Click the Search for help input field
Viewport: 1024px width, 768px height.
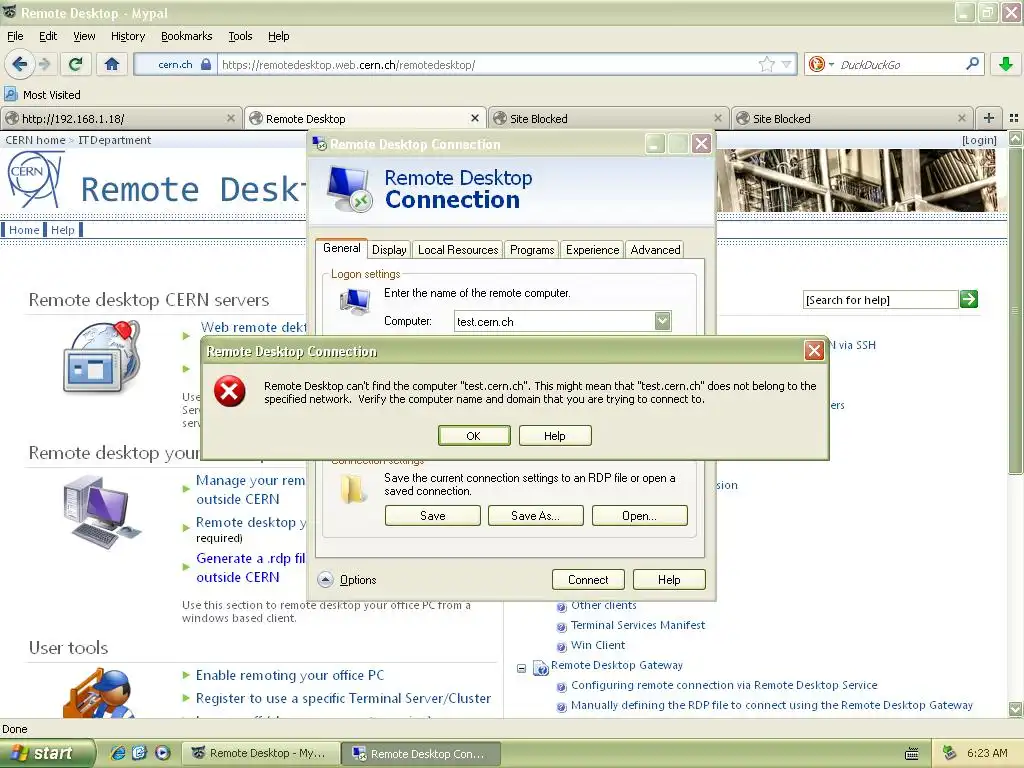[x=880, y=300]
